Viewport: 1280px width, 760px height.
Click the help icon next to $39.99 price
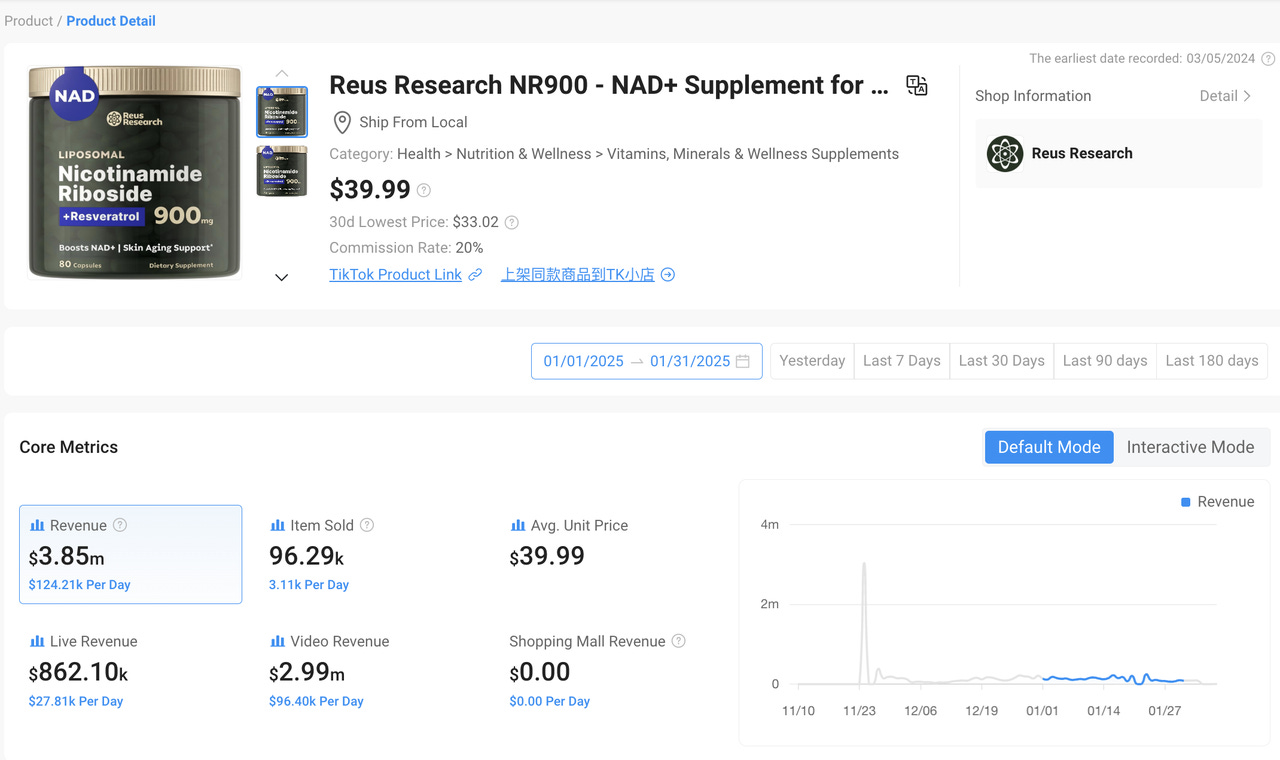coord(424,190)
